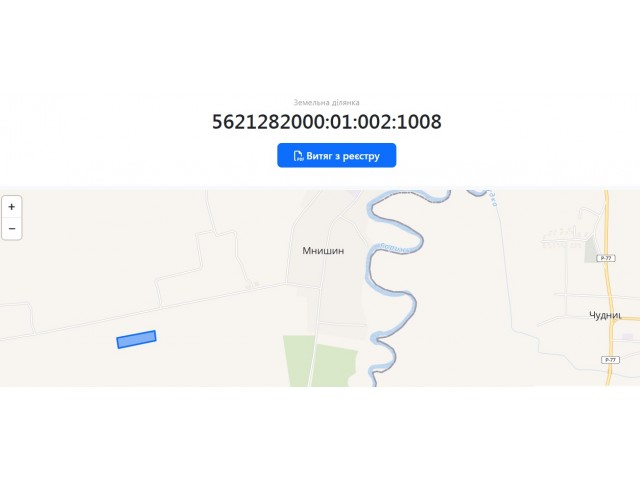Click the lower P-77 road marker
Viewport: 640px width, 480px height.
611,360
